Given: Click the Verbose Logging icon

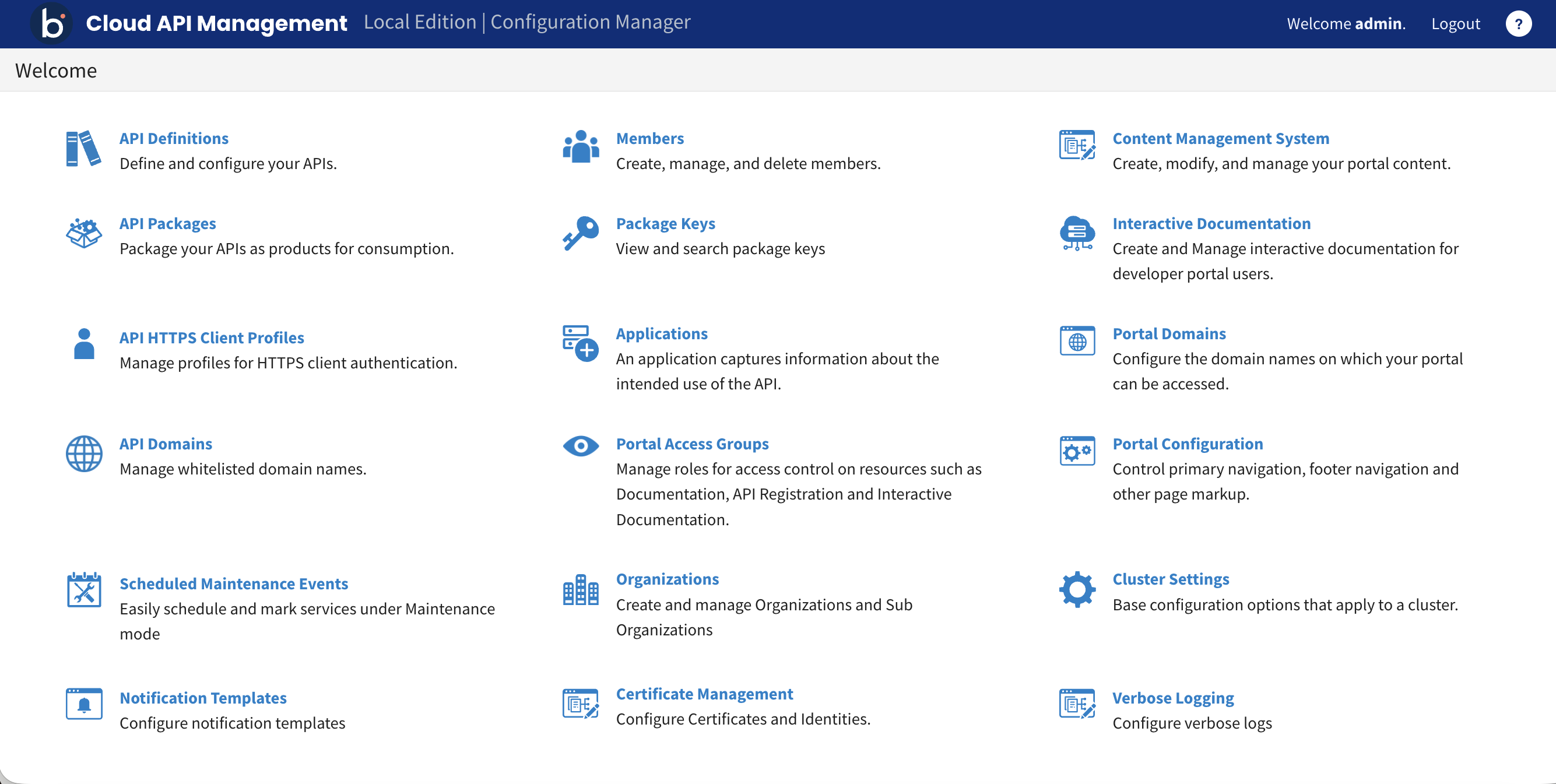Looking at the screenshot, I should point(1077,704).
